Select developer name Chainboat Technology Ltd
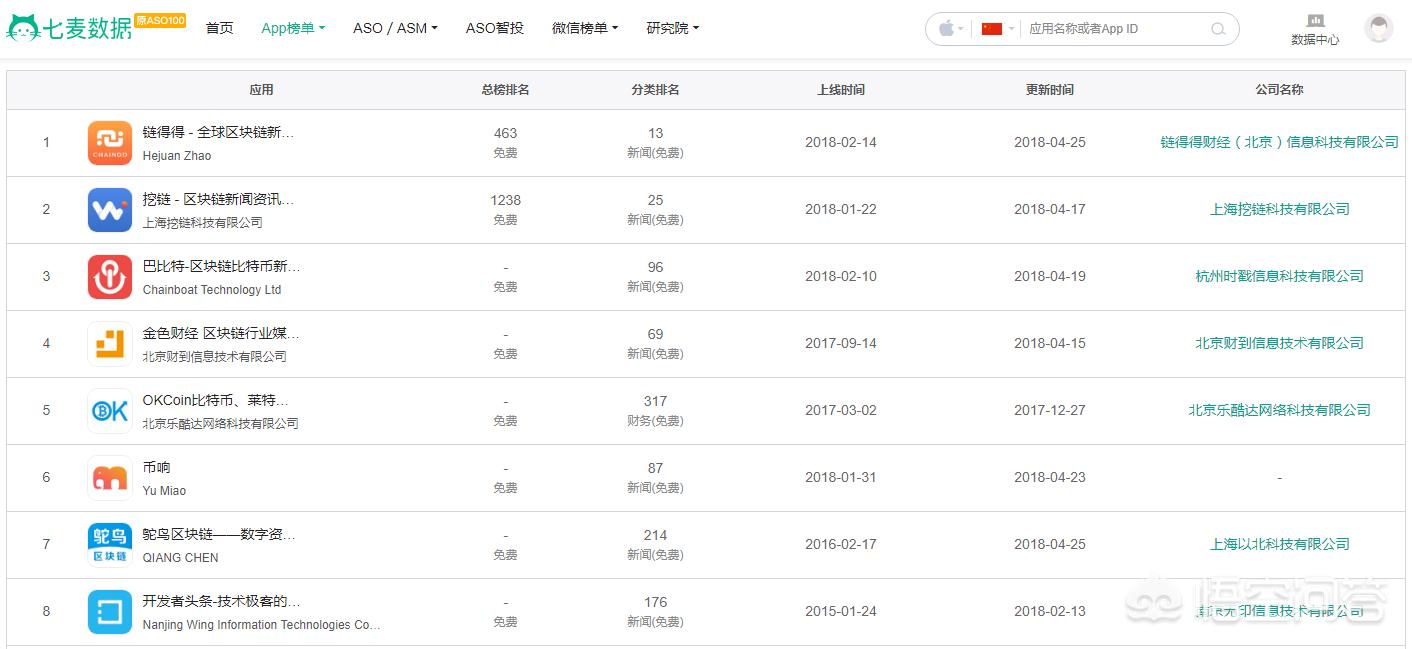Screen dimensions: 1412x649 click(212, 290)
